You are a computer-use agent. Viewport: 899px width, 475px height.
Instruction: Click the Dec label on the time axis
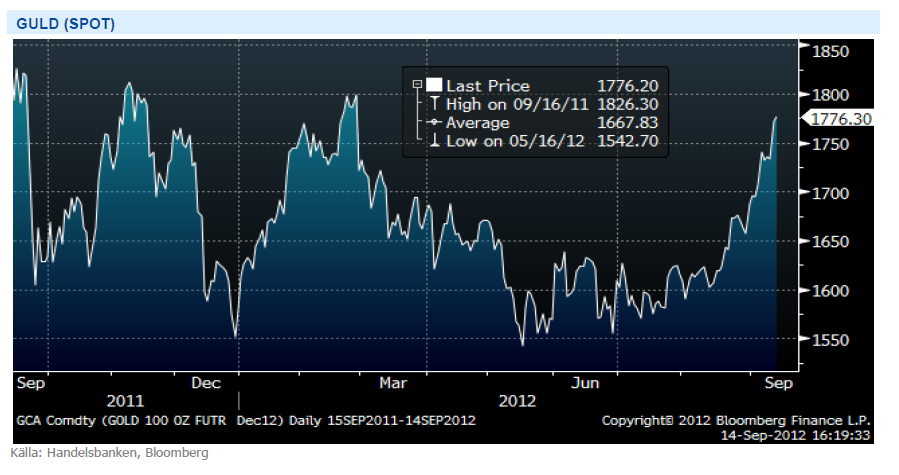point(205,382)
